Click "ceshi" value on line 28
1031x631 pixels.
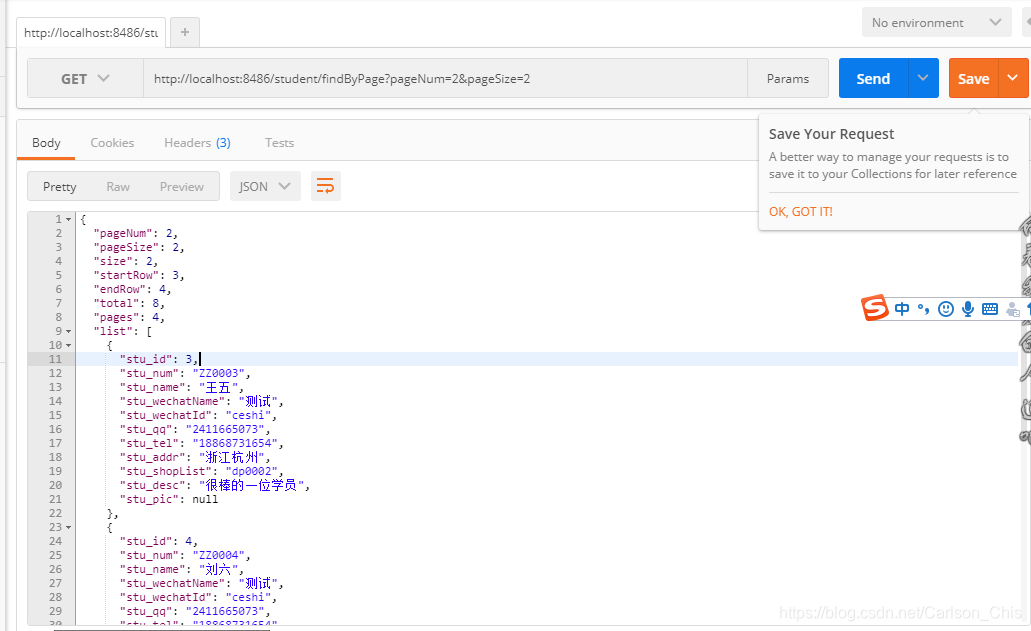pos(248,597)
